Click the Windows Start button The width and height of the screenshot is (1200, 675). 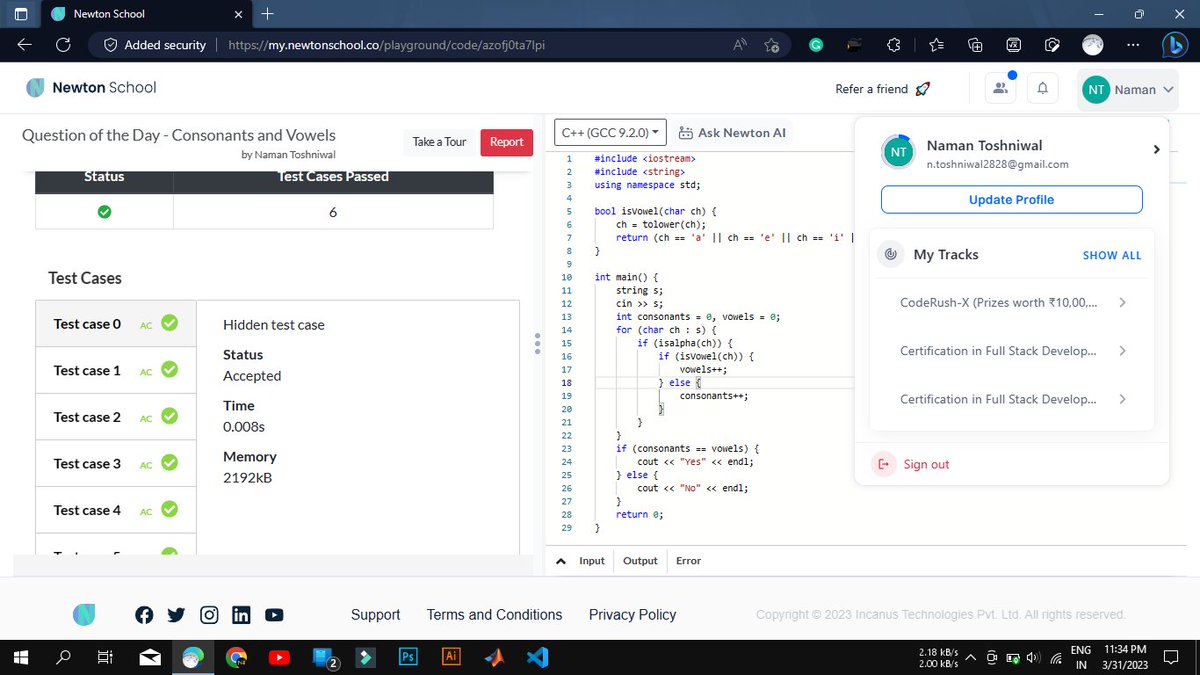coord(20,657)
